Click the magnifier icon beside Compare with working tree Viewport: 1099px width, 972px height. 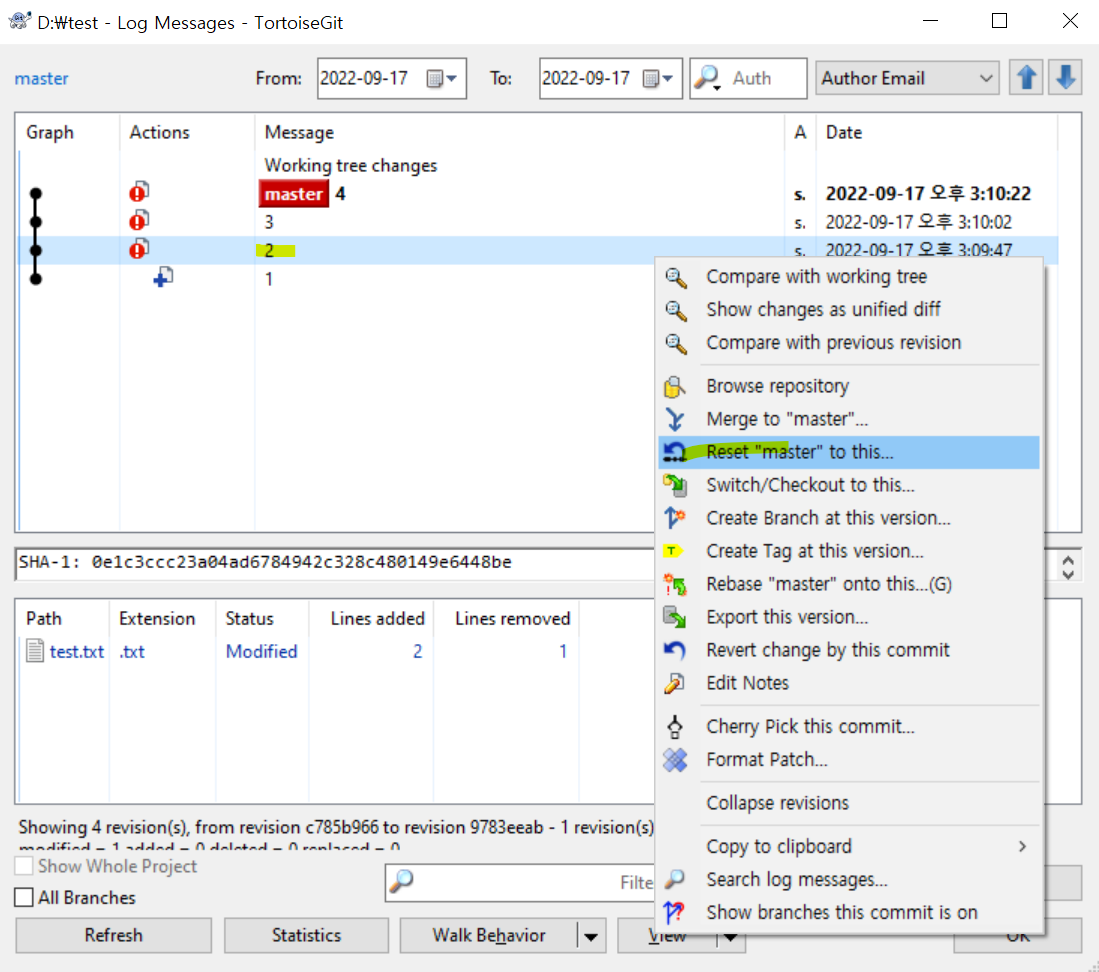[x=676, y=278]
